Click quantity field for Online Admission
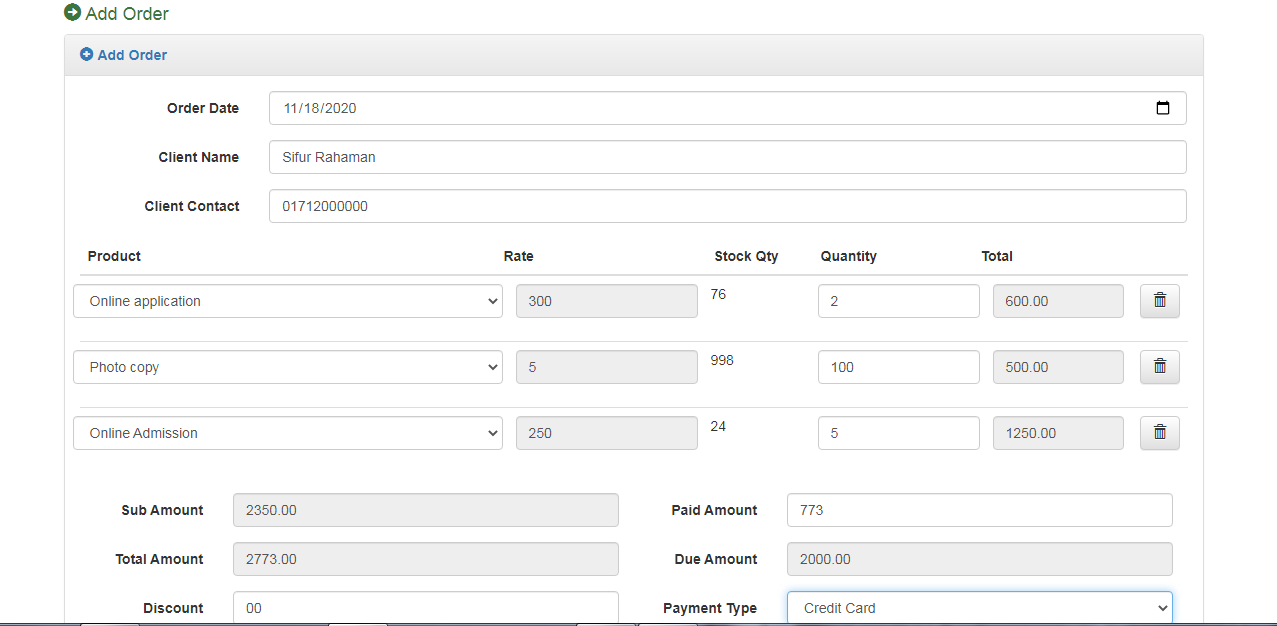 [x=898, y=433]
